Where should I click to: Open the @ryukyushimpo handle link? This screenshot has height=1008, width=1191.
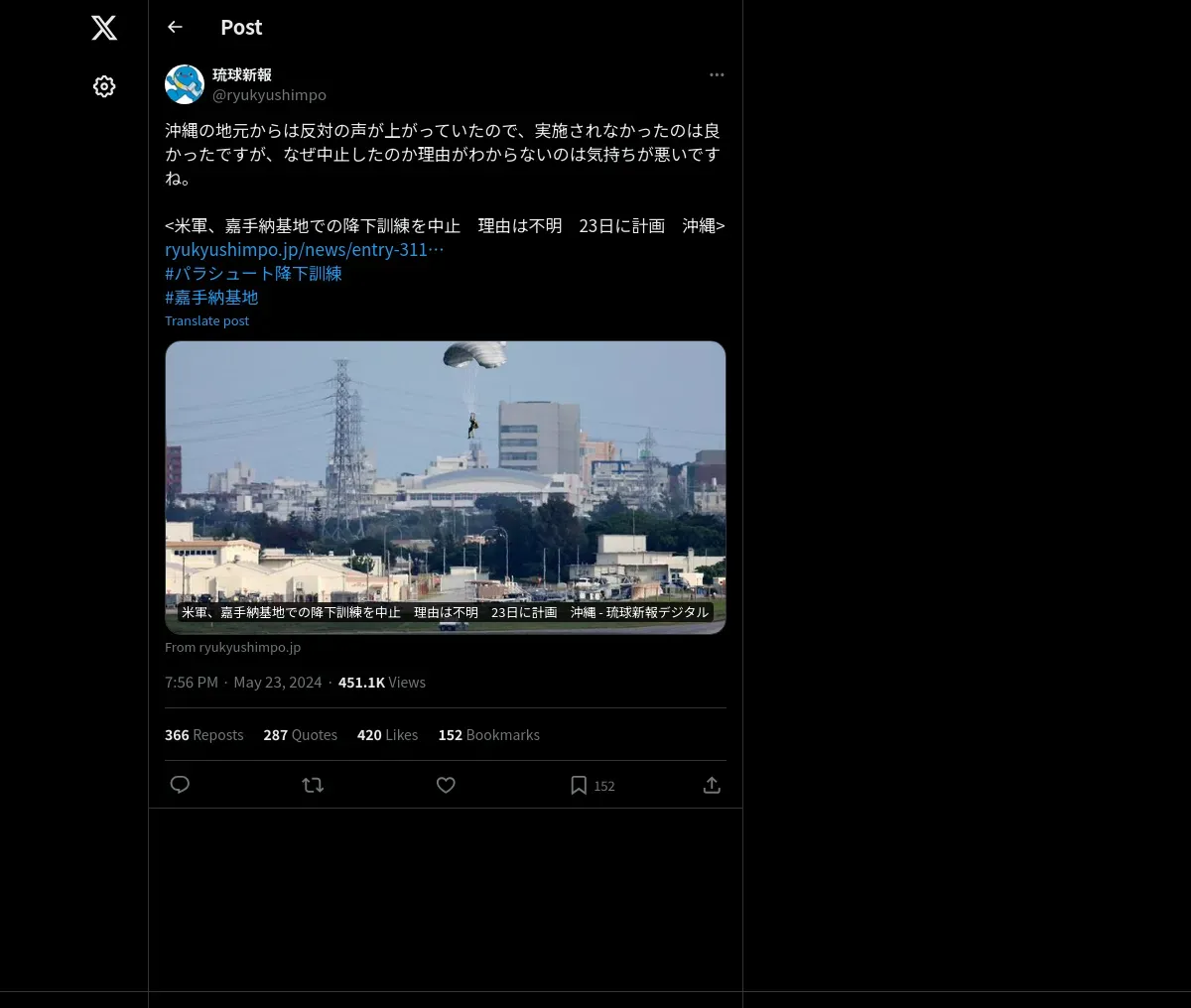tap(269, 94)
